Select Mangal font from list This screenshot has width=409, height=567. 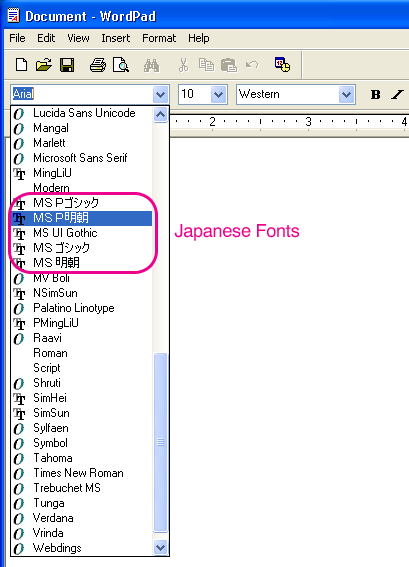[x=82, y=128]
